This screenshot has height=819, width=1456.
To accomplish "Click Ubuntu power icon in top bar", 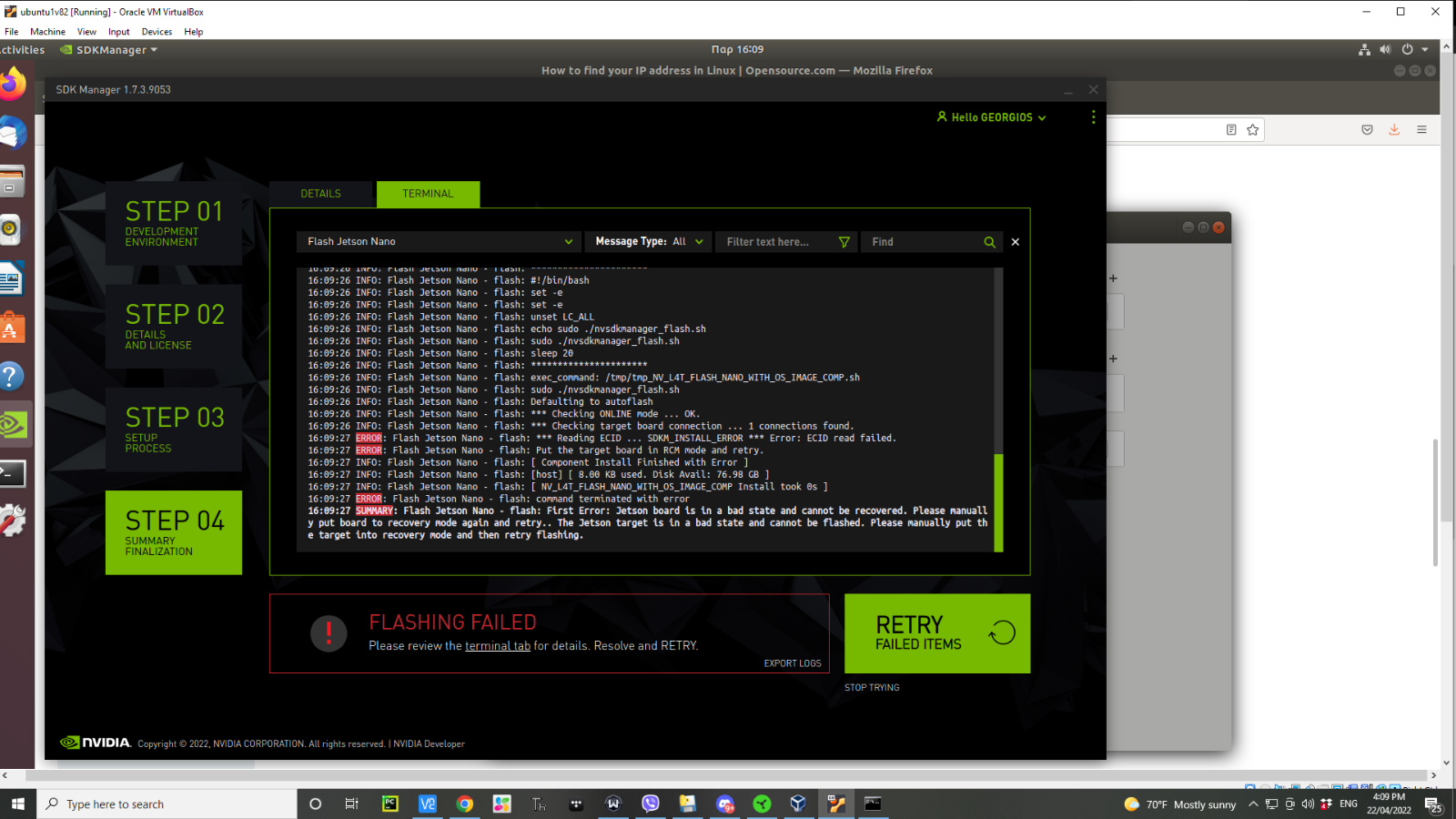I will click(x=1407, y=50).
